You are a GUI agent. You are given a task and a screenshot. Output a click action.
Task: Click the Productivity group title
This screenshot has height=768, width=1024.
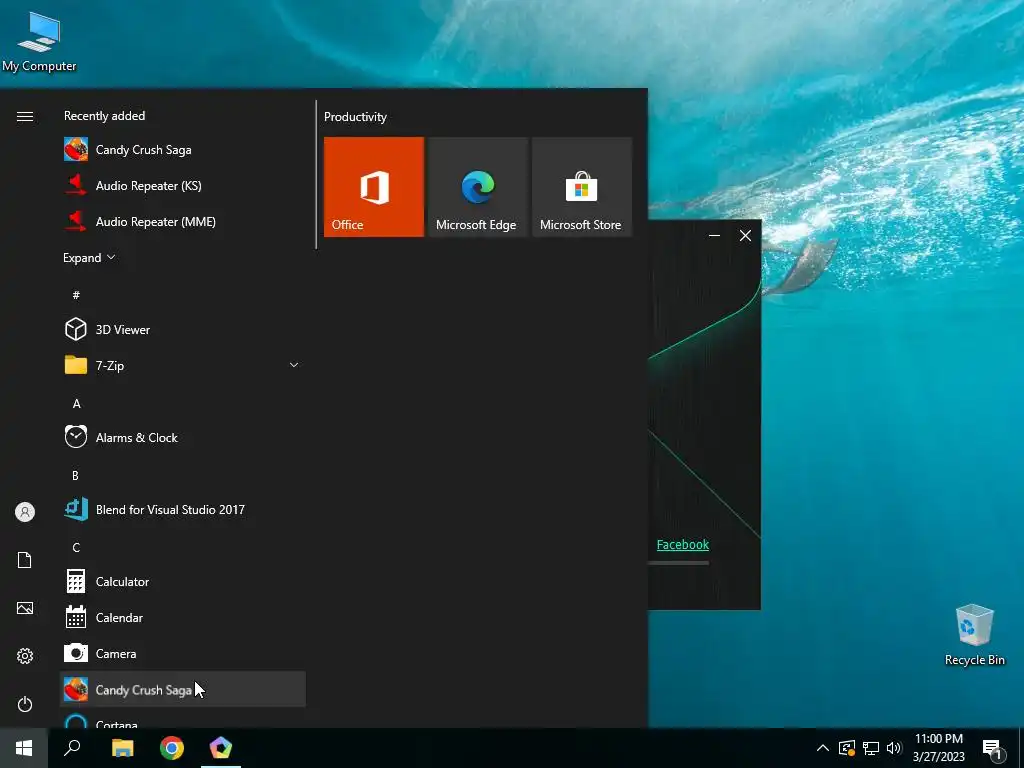point(355,117)
